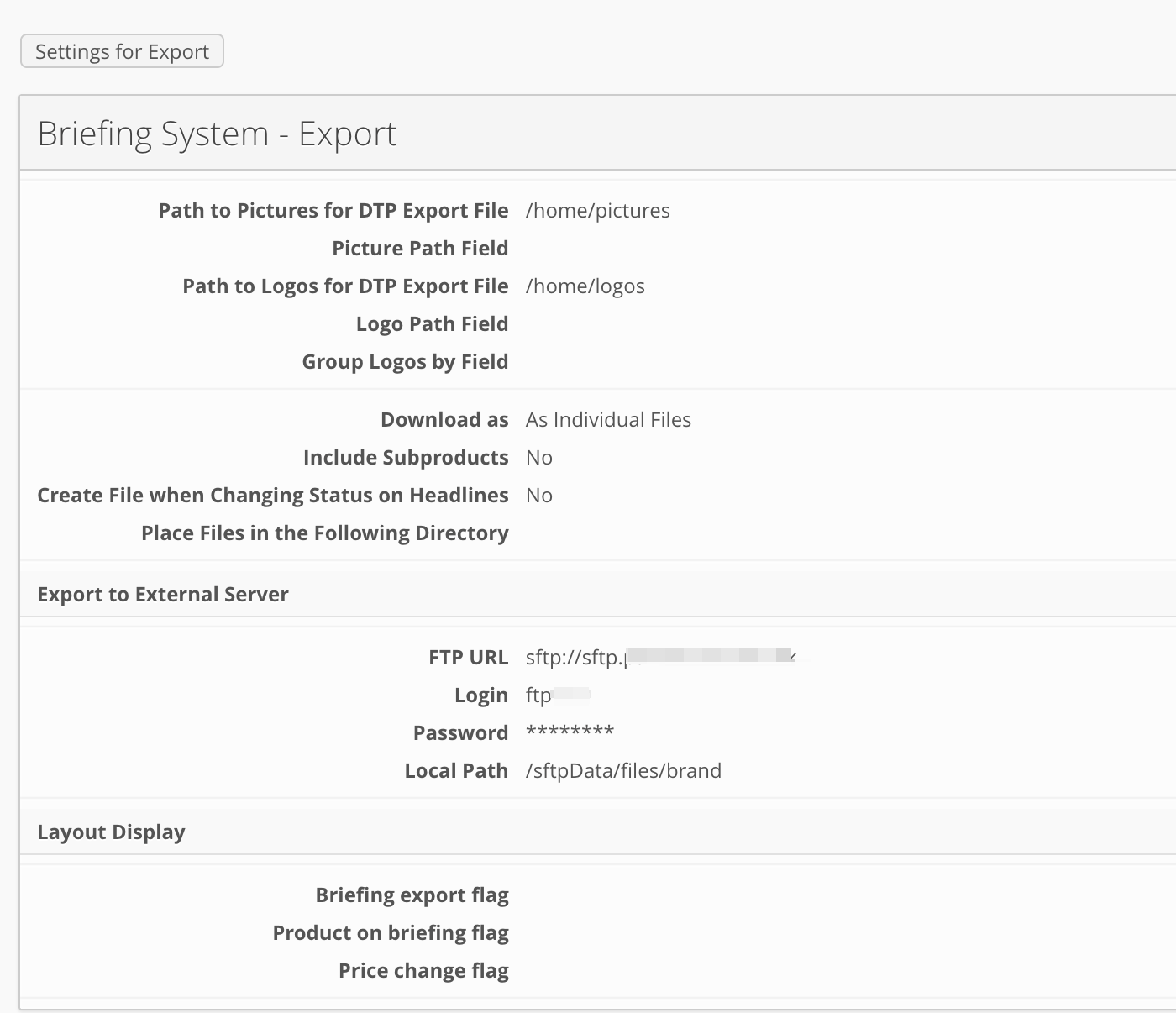The image size is (1176, 1013).
Task: Select the "Export to External Server" section header
Action: [163, 595]
